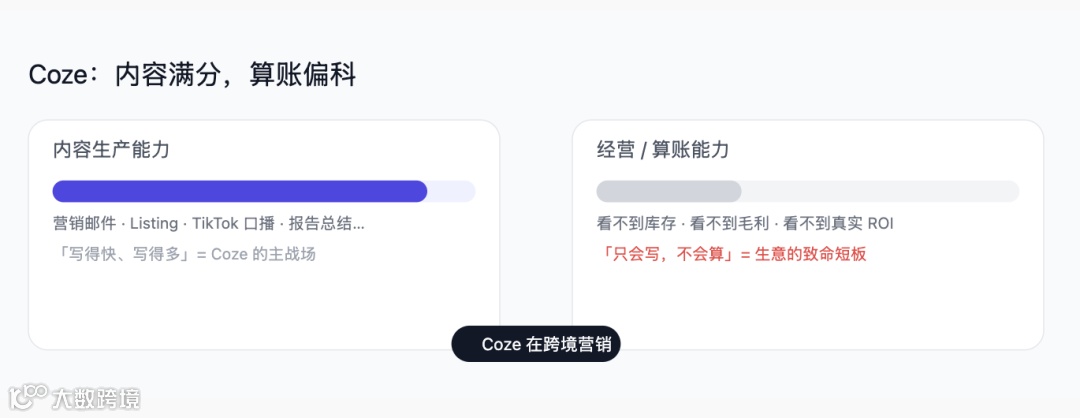
Task: Click the unfilled part of the gray progress bar
Action: 880,191
